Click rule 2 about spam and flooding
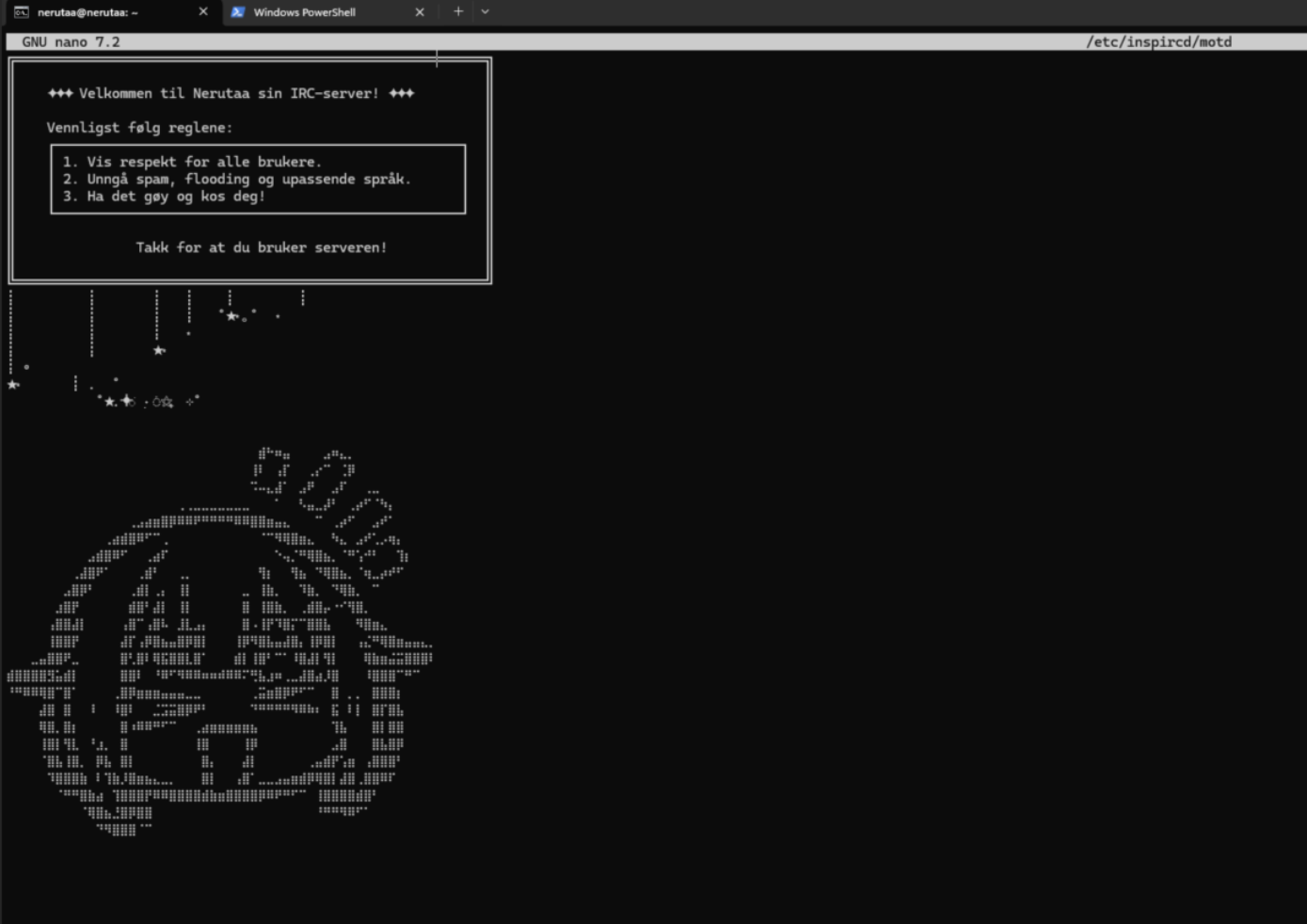The width and height of the screenshot is (1307, 924). [237, 179]
